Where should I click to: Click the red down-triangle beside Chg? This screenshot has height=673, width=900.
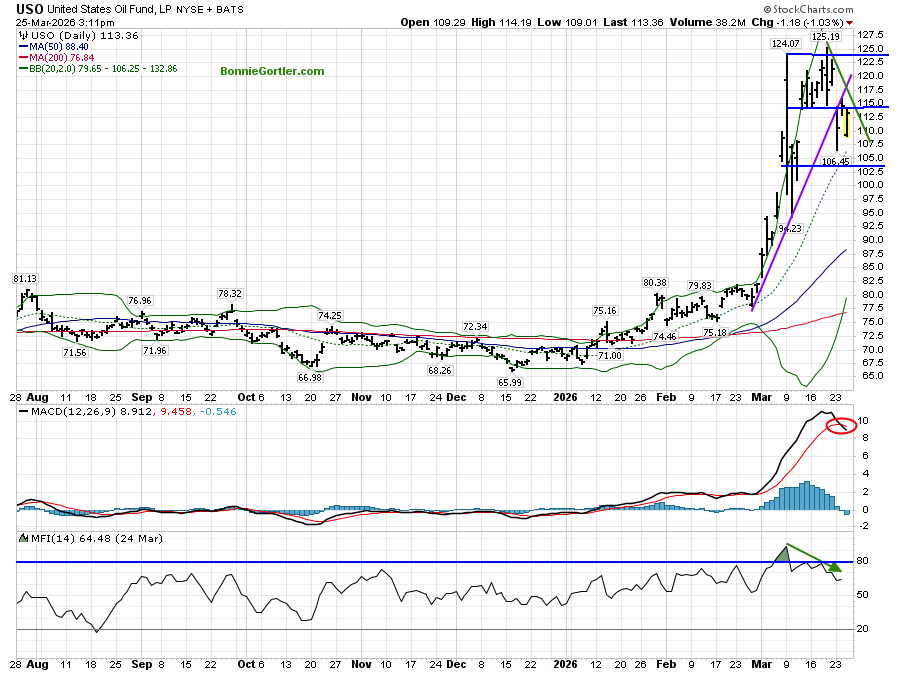click(850, 21)
